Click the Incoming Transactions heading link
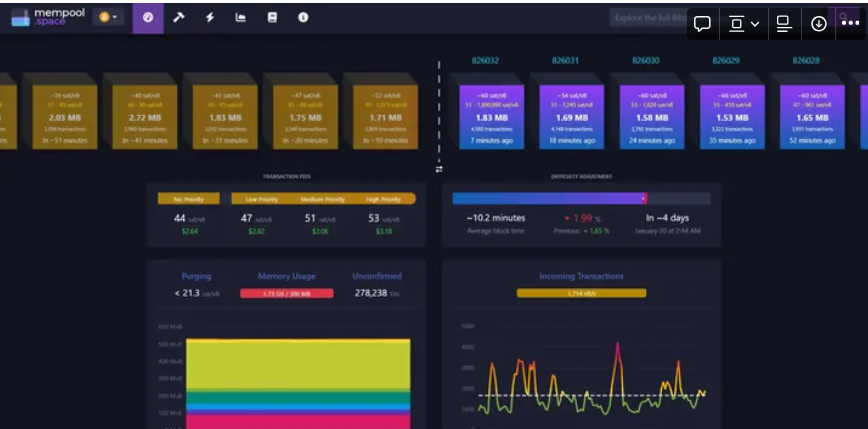868x429 pixels. pyautogui.click(x=581, y=276)
